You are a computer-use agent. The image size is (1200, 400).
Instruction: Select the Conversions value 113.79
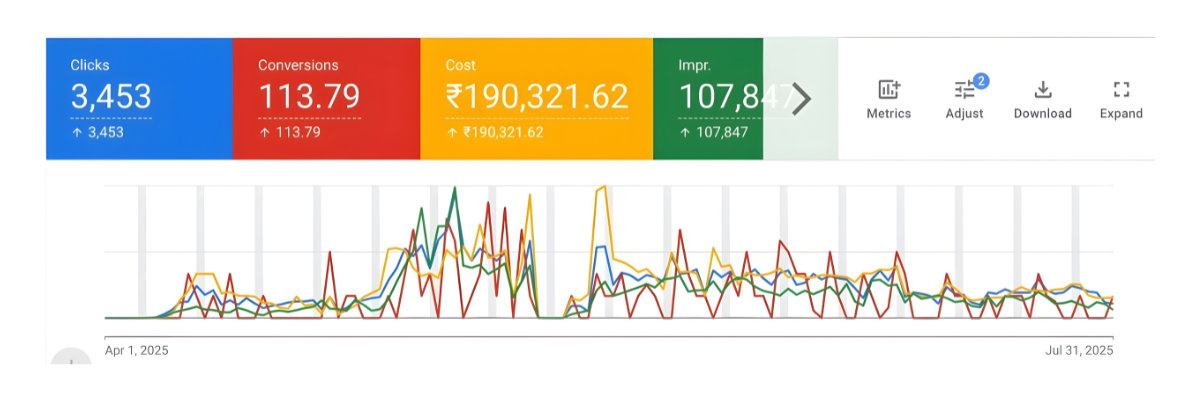point(309,97)
